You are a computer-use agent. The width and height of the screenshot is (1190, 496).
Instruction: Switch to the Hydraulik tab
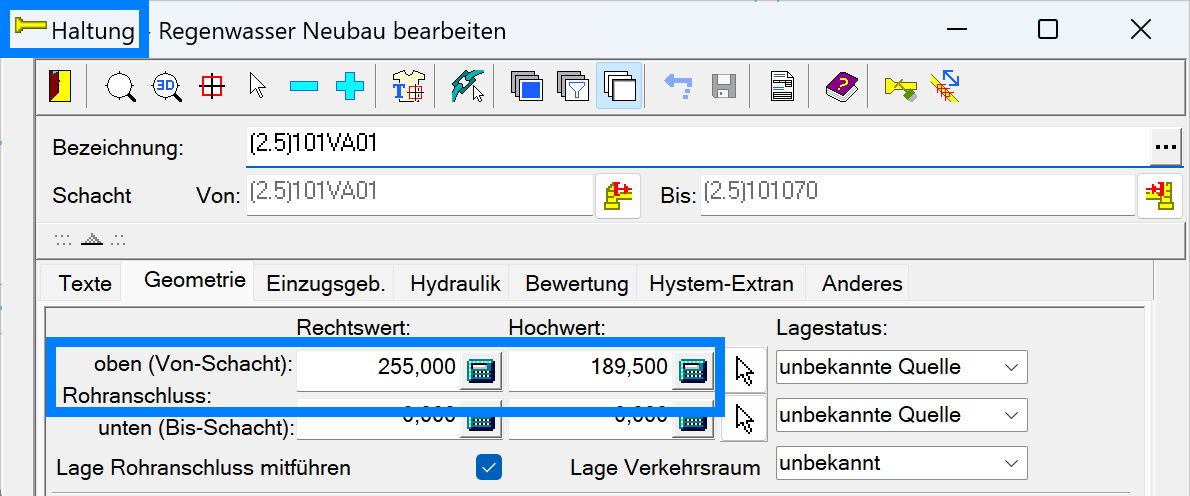(x=454, y=284)
